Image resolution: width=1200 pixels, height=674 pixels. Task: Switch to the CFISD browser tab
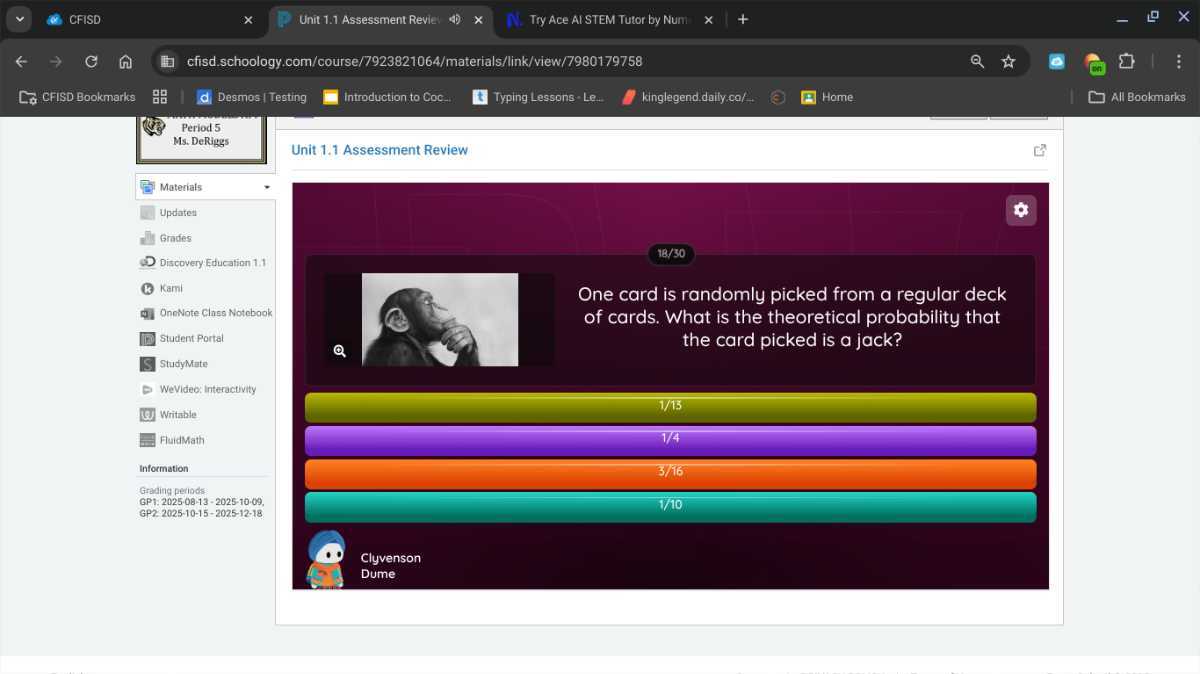click(x=150, y=19)
